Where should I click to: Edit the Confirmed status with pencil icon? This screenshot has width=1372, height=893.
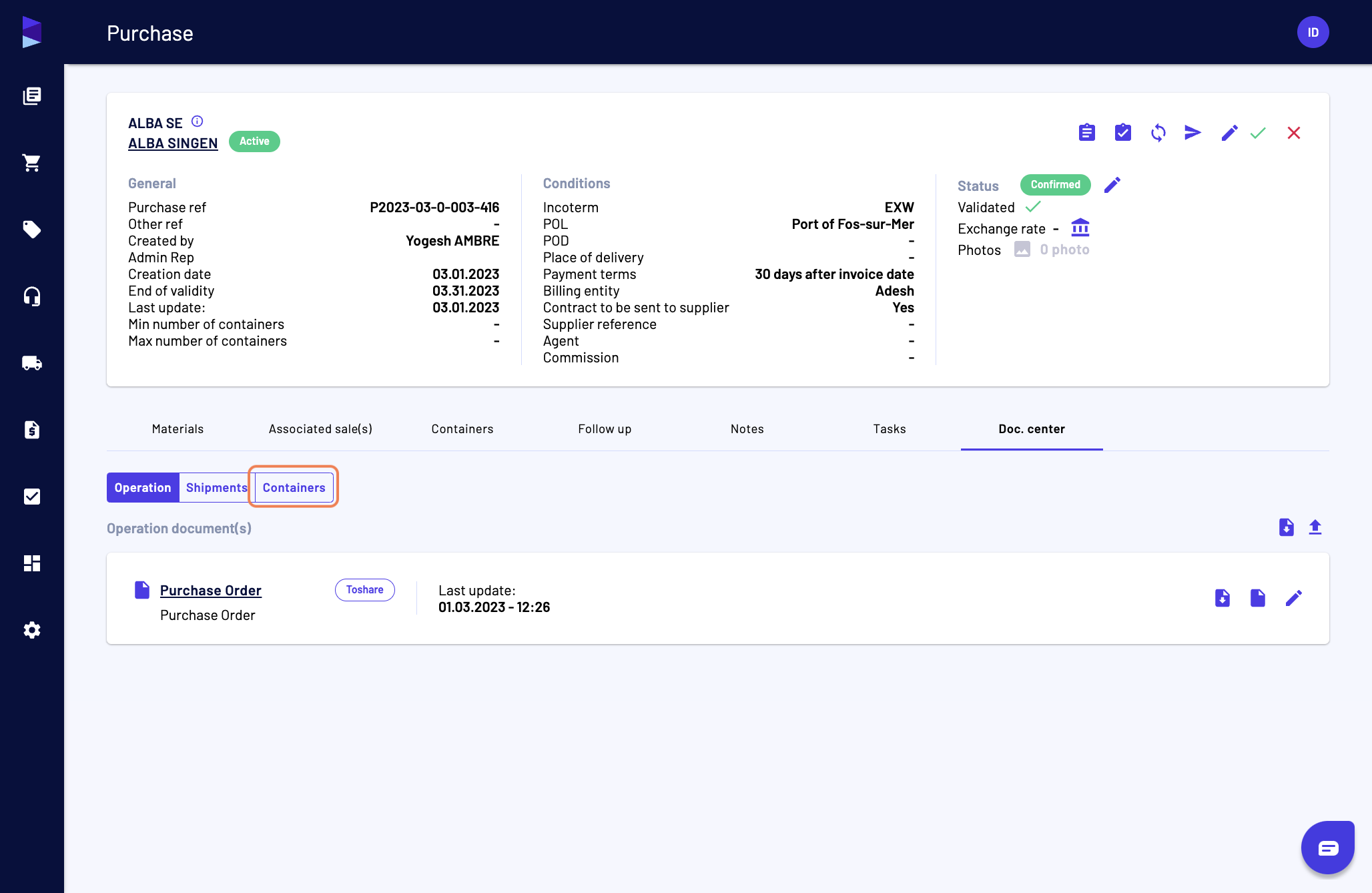(1112, 185)
